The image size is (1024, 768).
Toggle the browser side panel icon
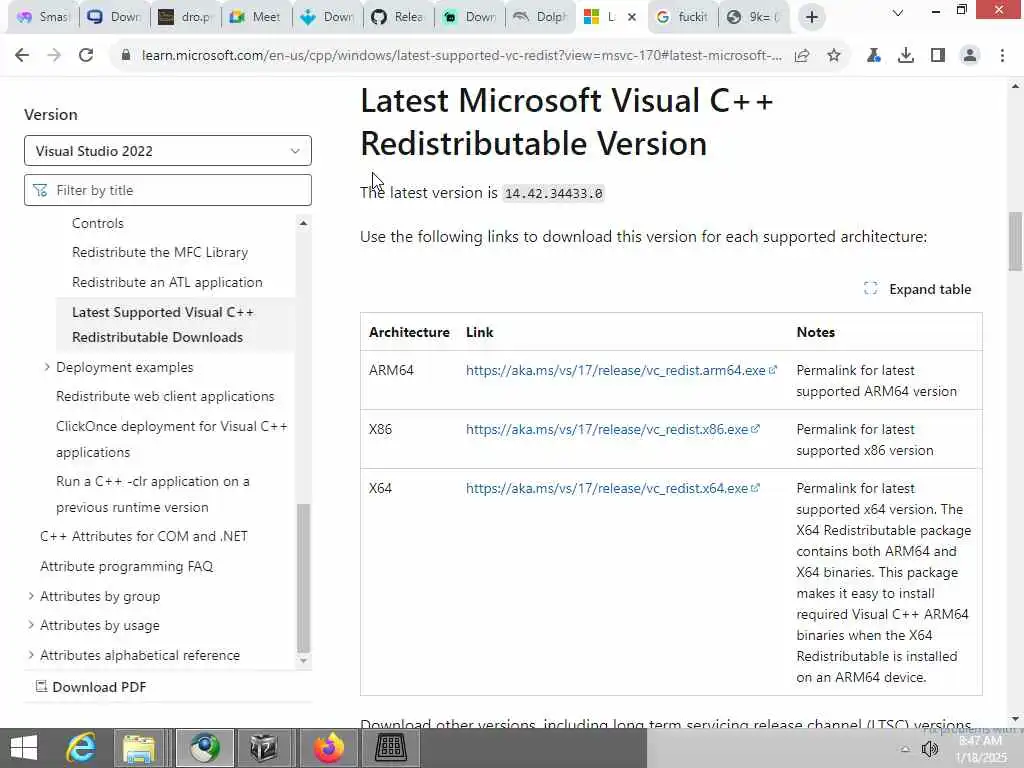938,56
